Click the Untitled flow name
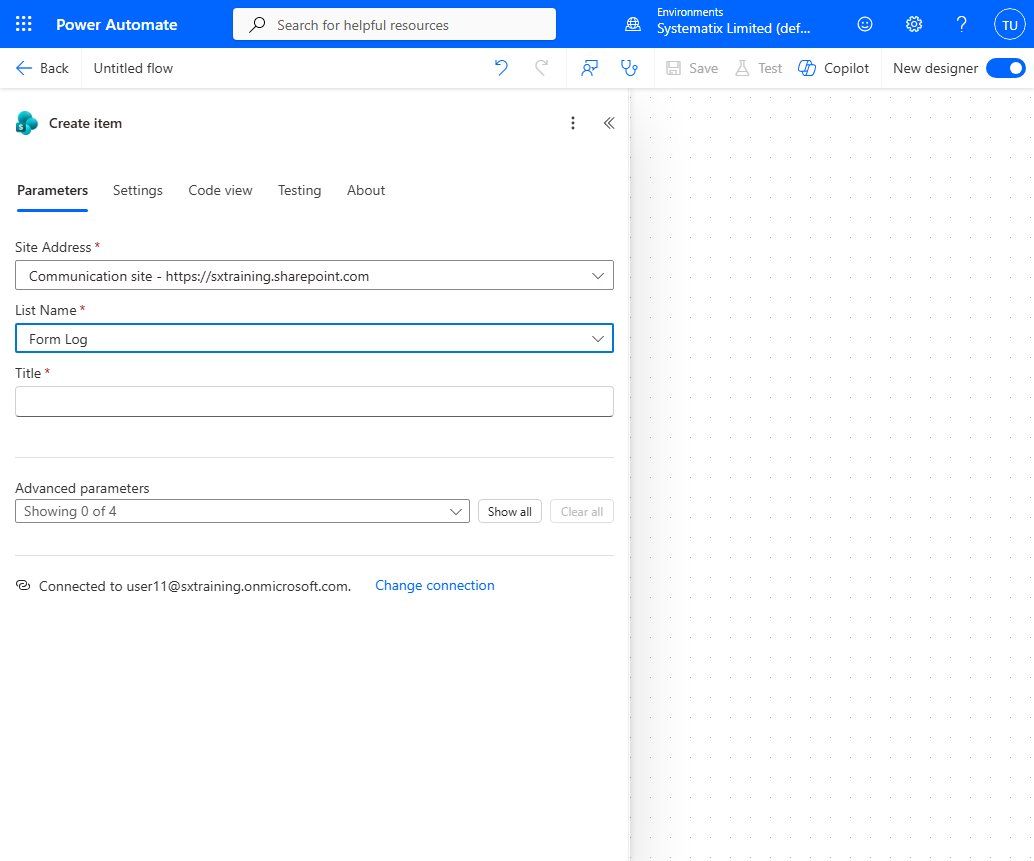Image resolution: width=1034 pixels, height=861 pixels. click(133, 68)
